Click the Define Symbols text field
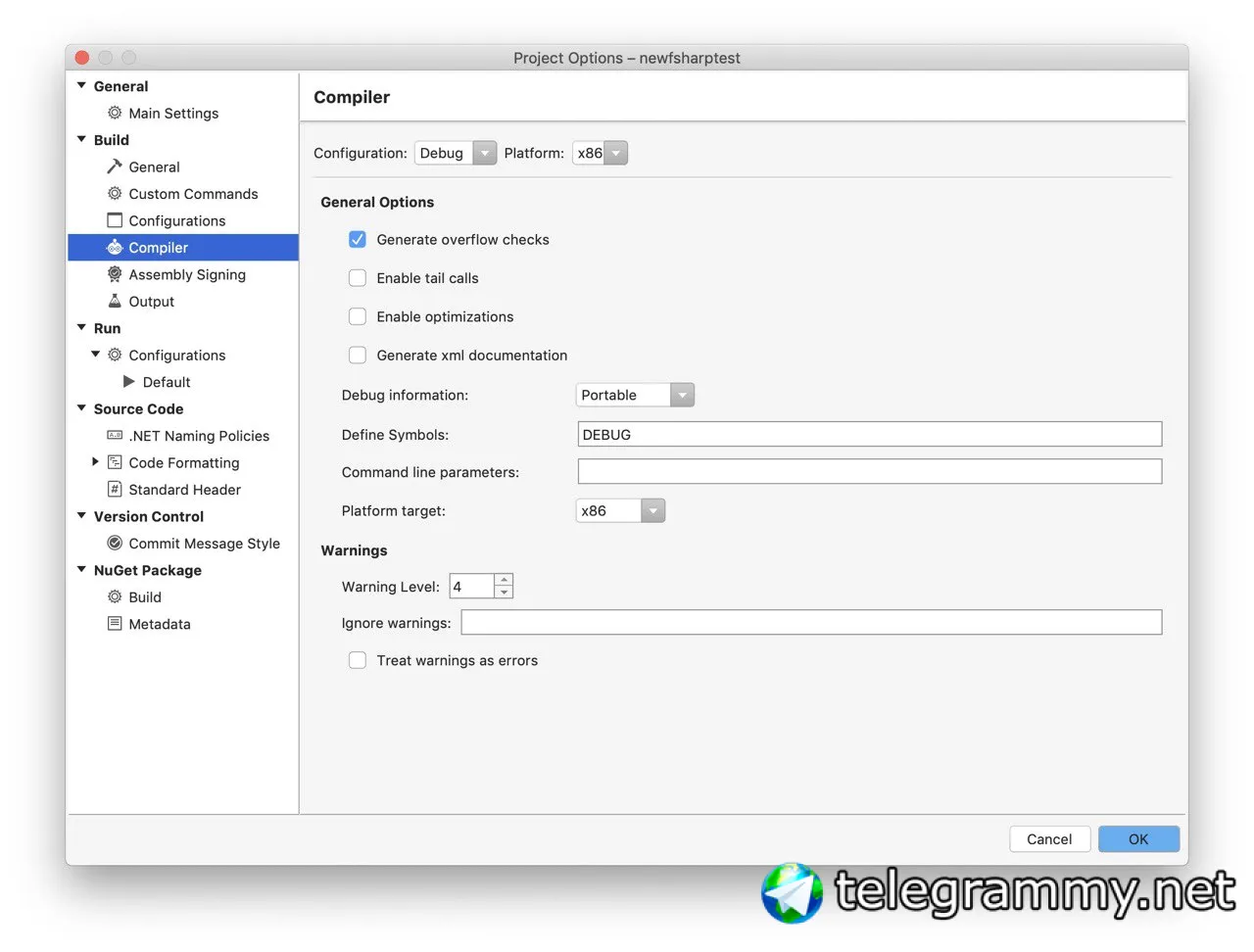Viewport: 1254px width, 952px height. 870,434
